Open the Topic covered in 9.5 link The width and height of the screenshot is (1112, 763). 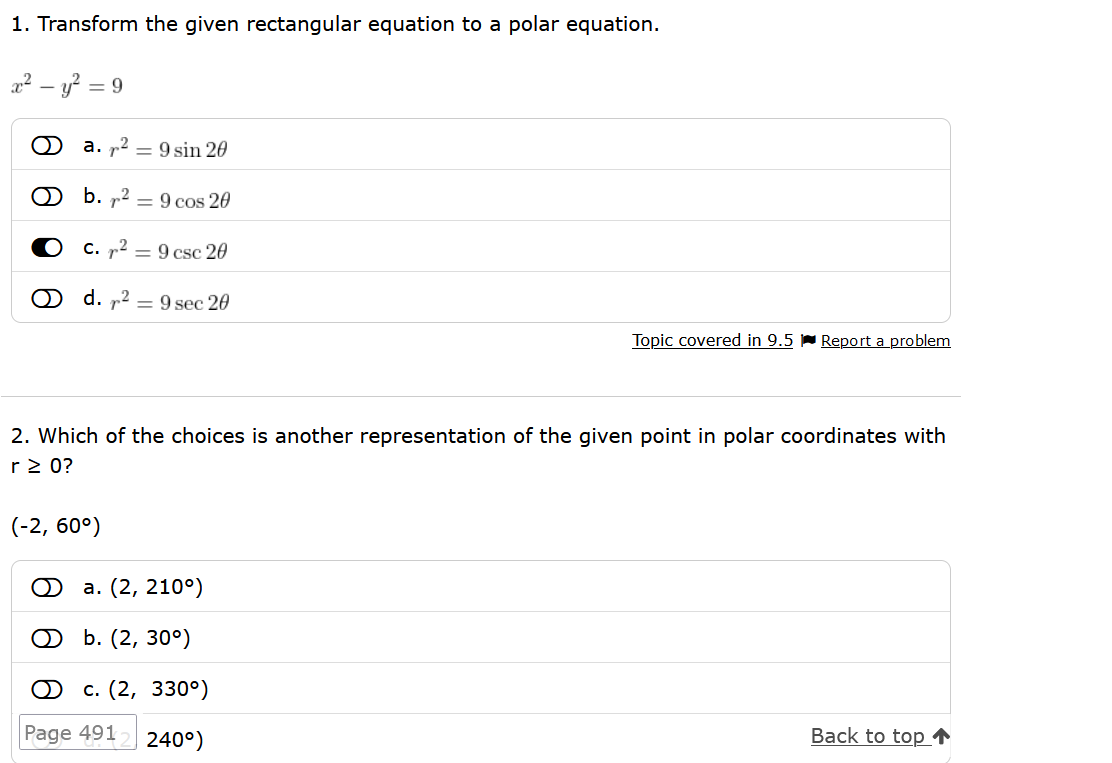(712, 340)
